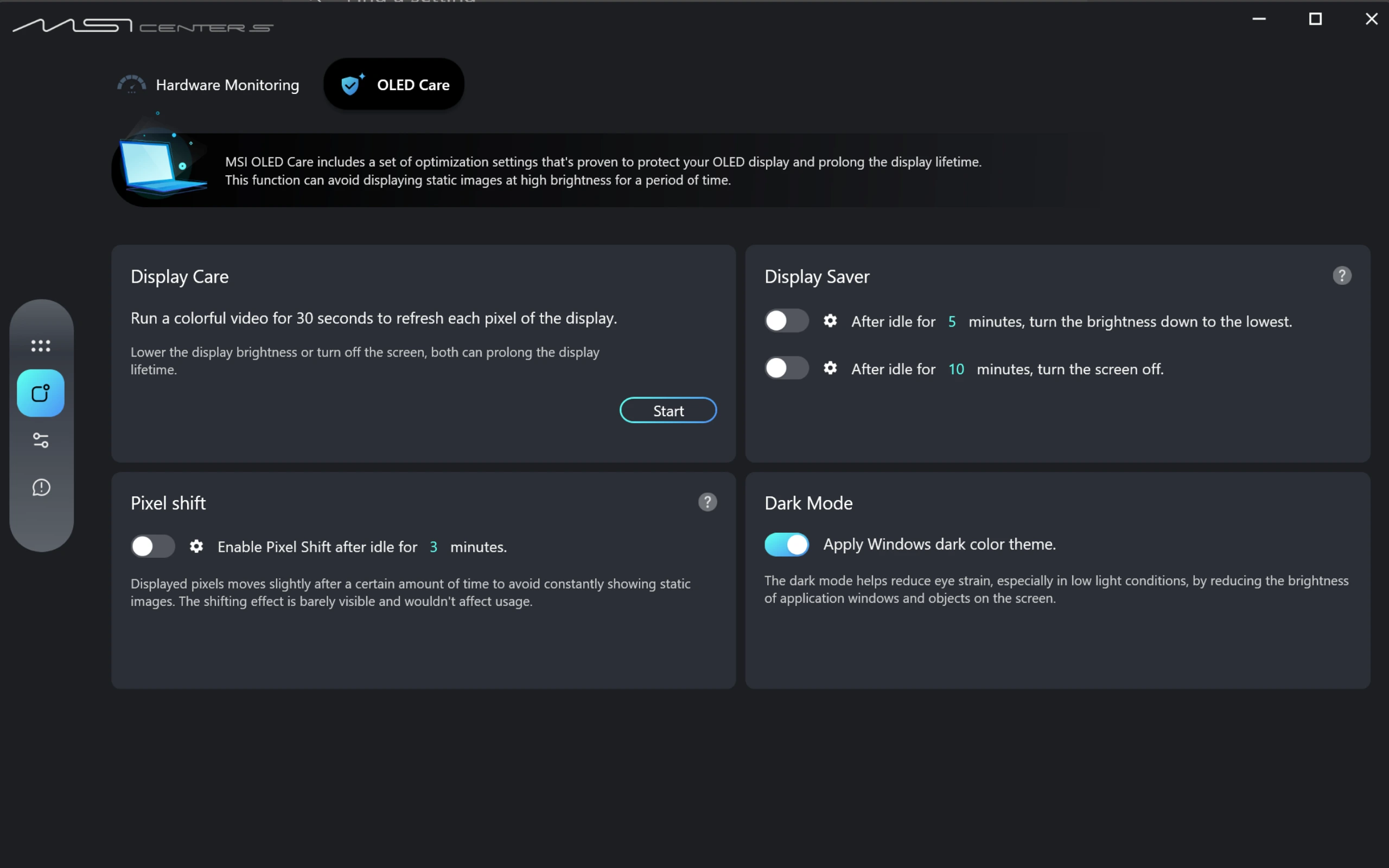Open the apps grid sidebar icon

click(x=41, y=346)
